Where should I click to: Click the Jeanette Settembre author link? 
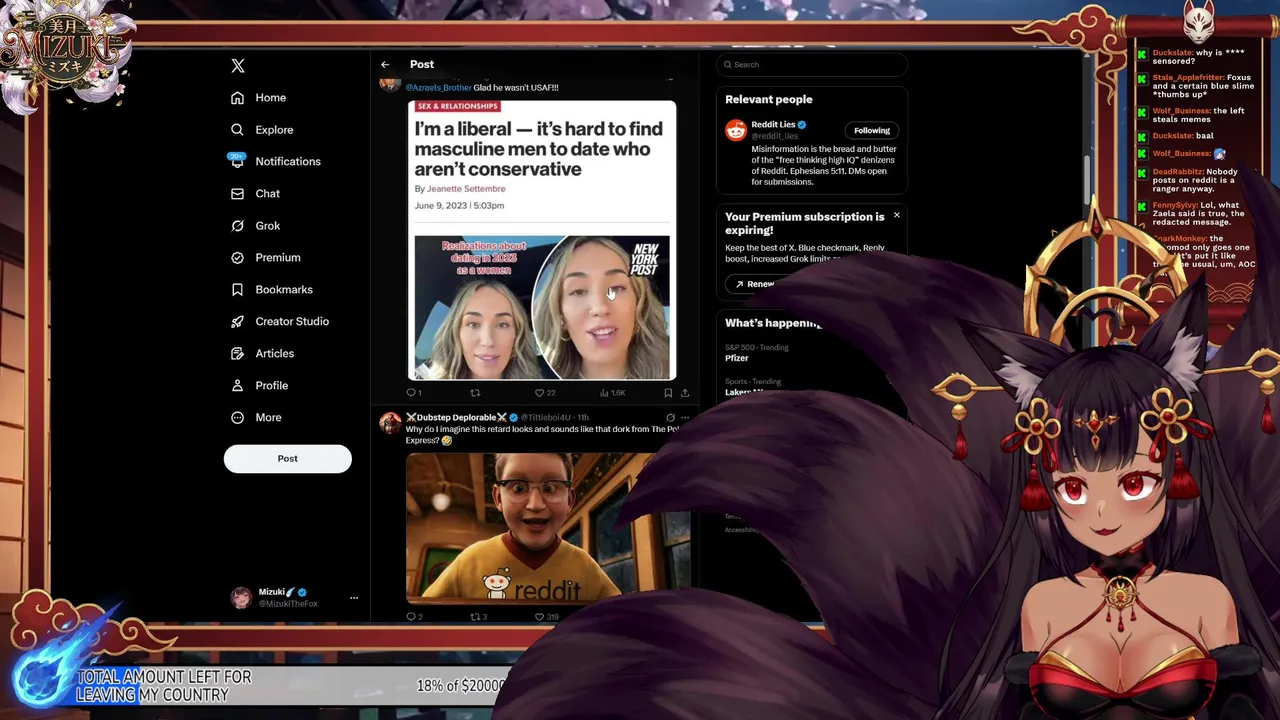(466, 189)
